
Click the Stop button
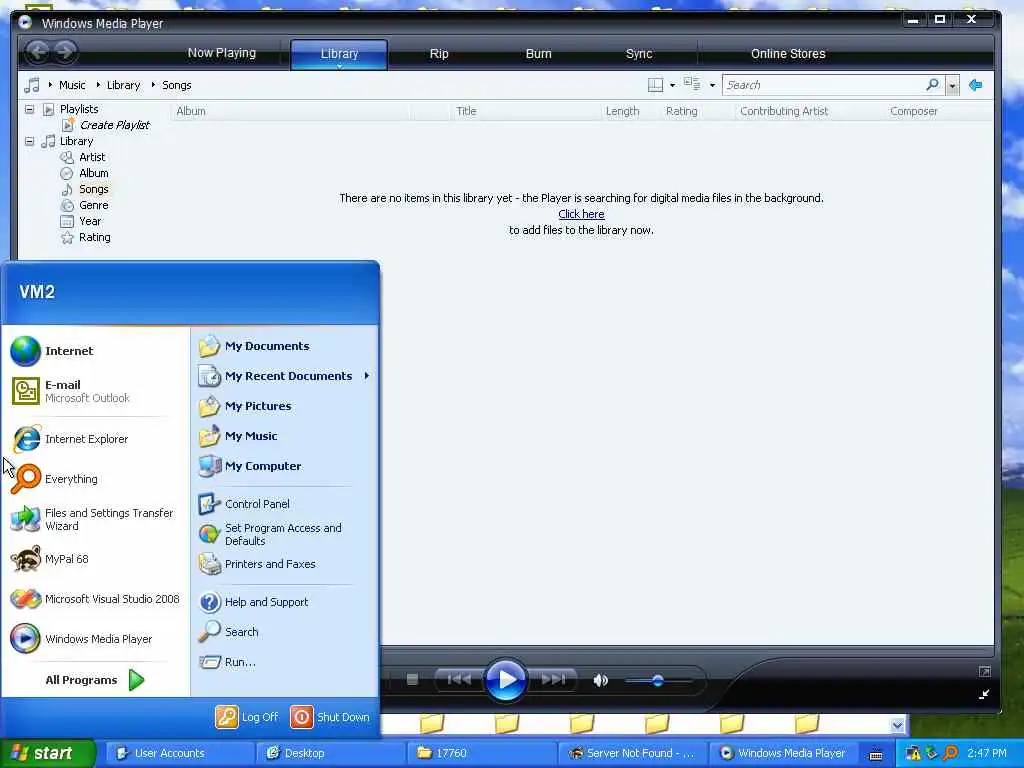pyautogui.click(x=412, y=680)
